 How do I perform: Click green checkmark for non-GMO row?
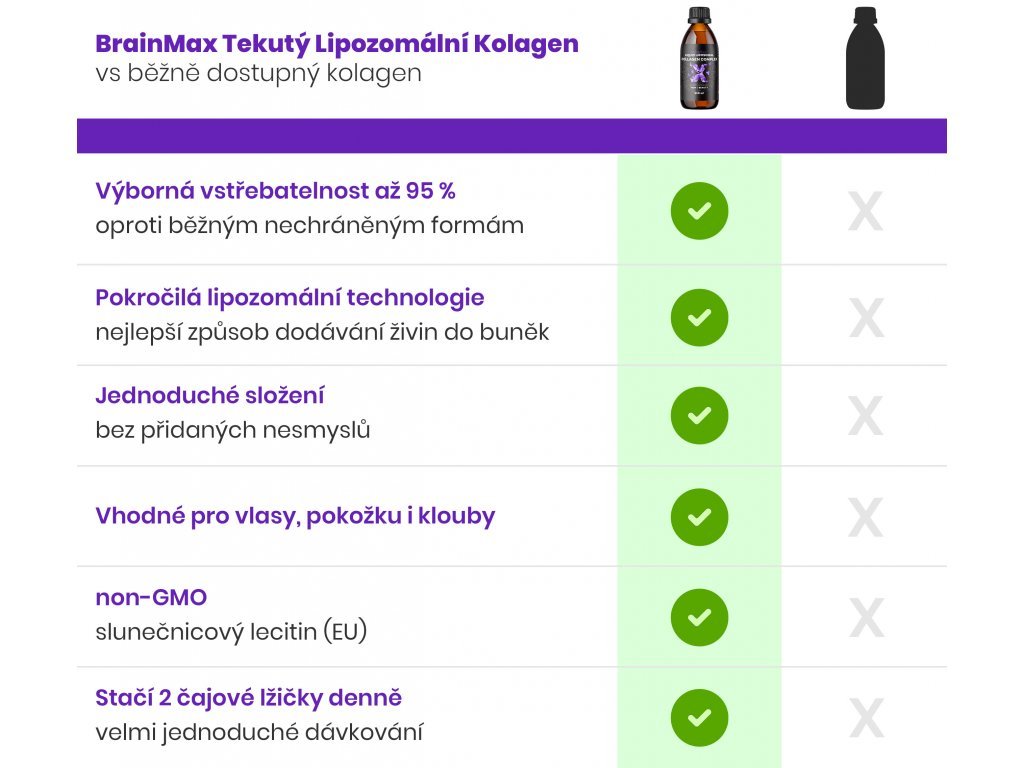tap(699, 617)
